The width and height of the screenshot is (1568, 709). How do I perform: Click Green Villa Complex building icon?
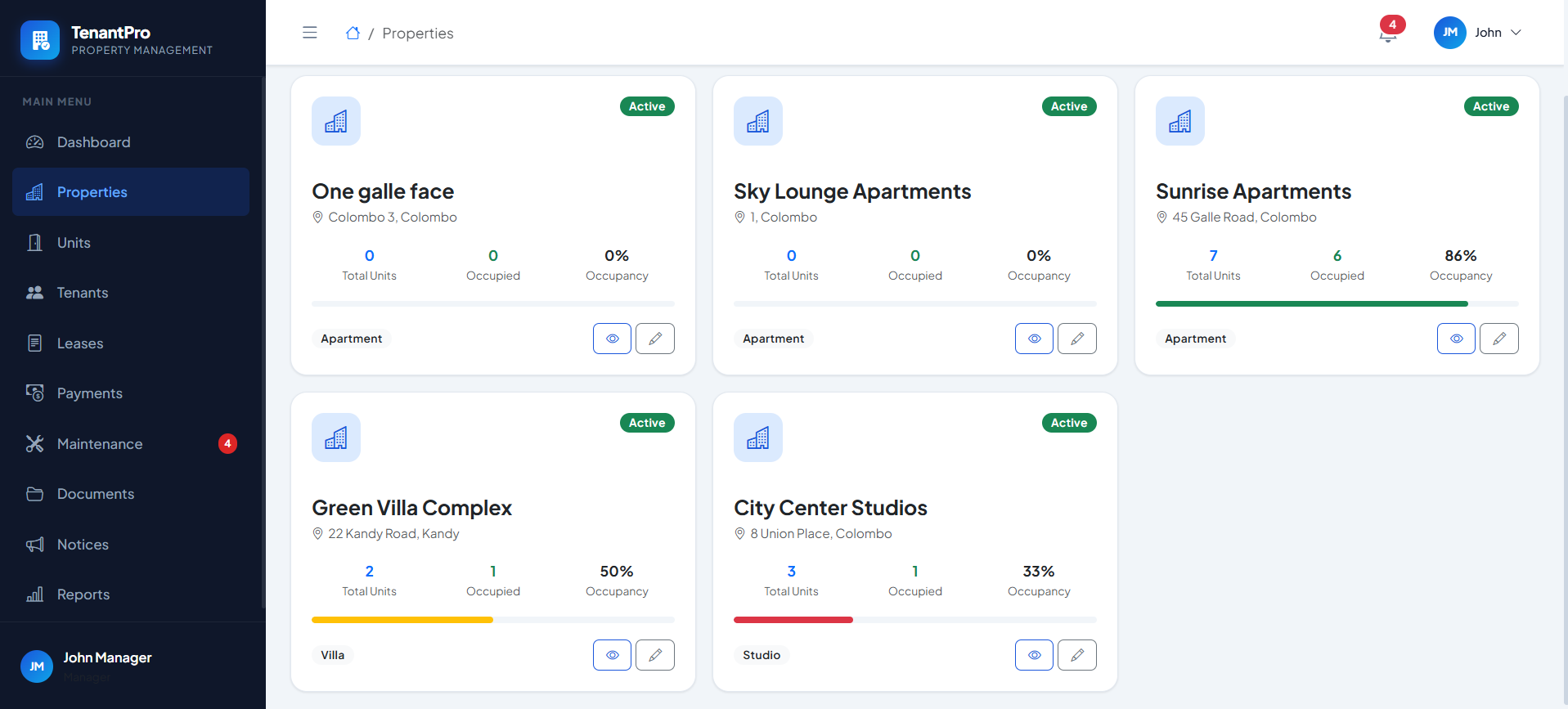[x=336, y=438]
